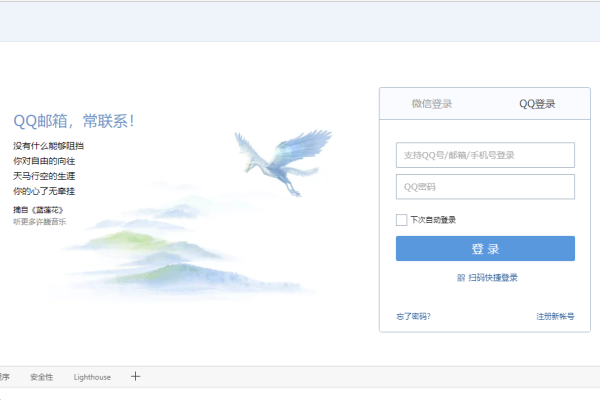This screenshot has width=600, height=400.
Task: Switch to the 微信登录 tab
Action: (x=432, y=104)
